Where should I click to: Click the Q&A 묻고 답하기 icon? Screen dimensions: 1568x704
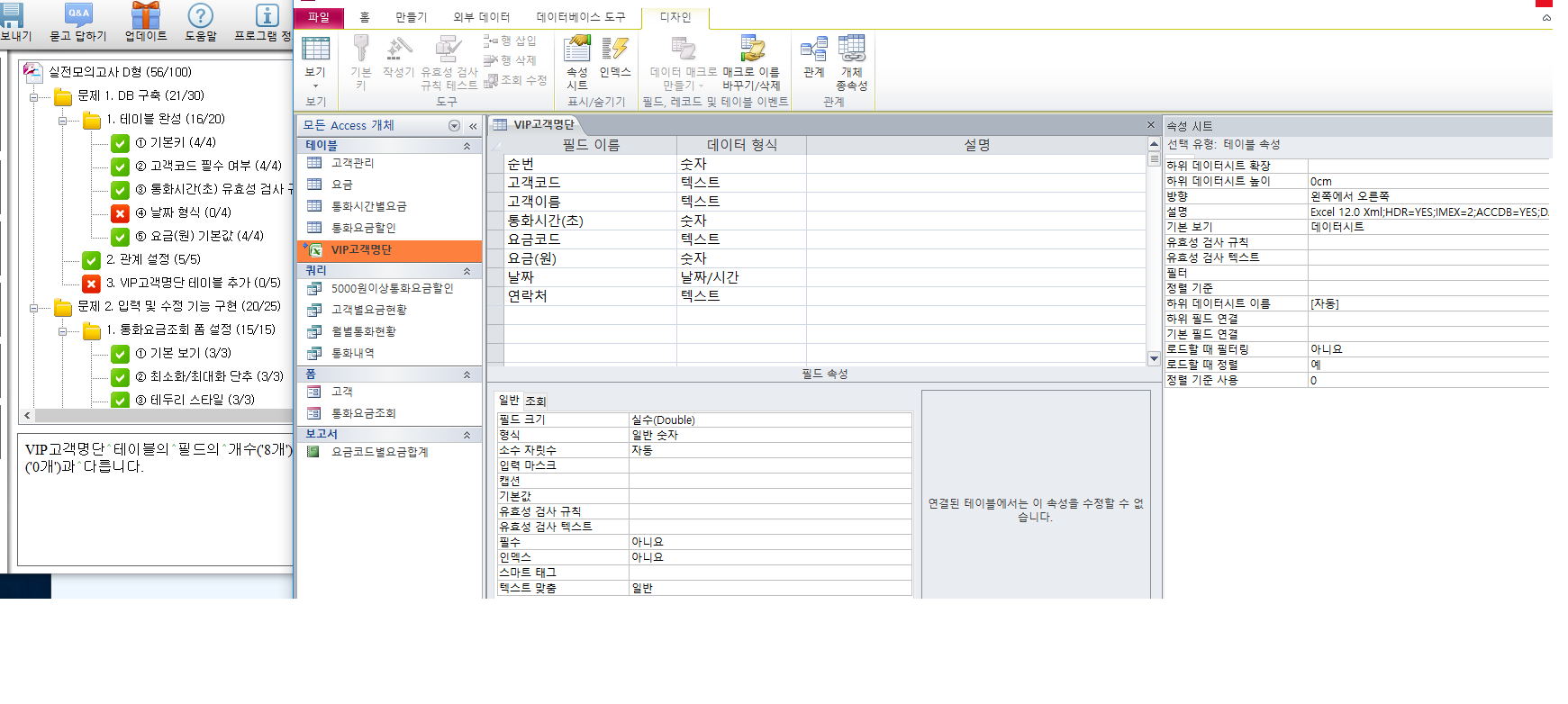click(x=78, y=15)
